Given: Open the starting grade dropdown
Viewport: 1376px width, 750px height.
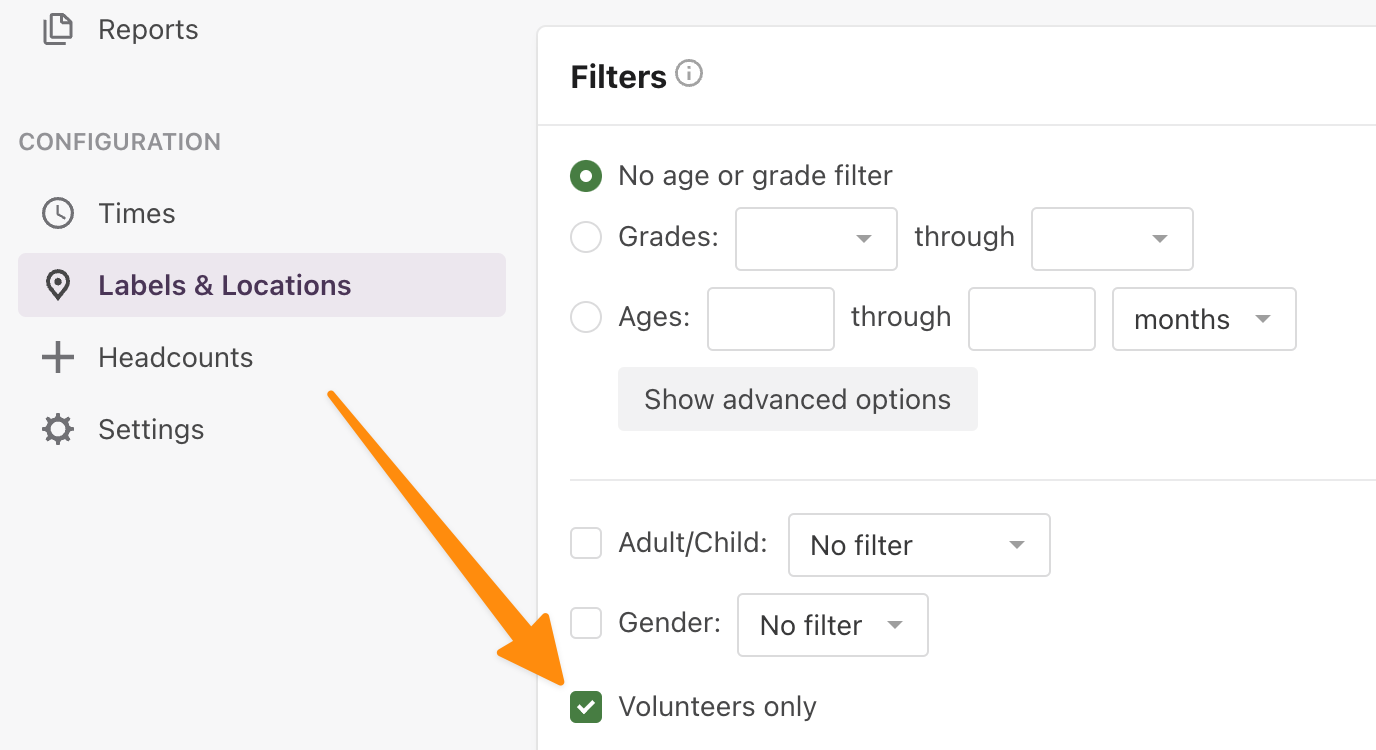Looking at the screenshot, I should [x=816, y=239].
